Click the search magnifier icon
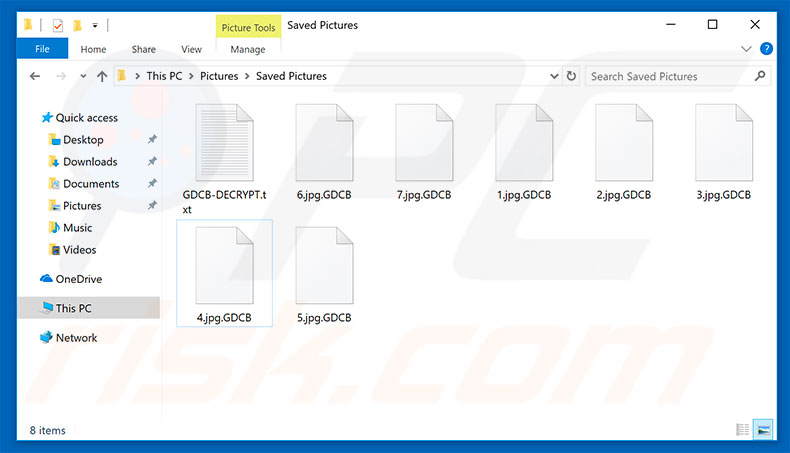 point(760,76)
